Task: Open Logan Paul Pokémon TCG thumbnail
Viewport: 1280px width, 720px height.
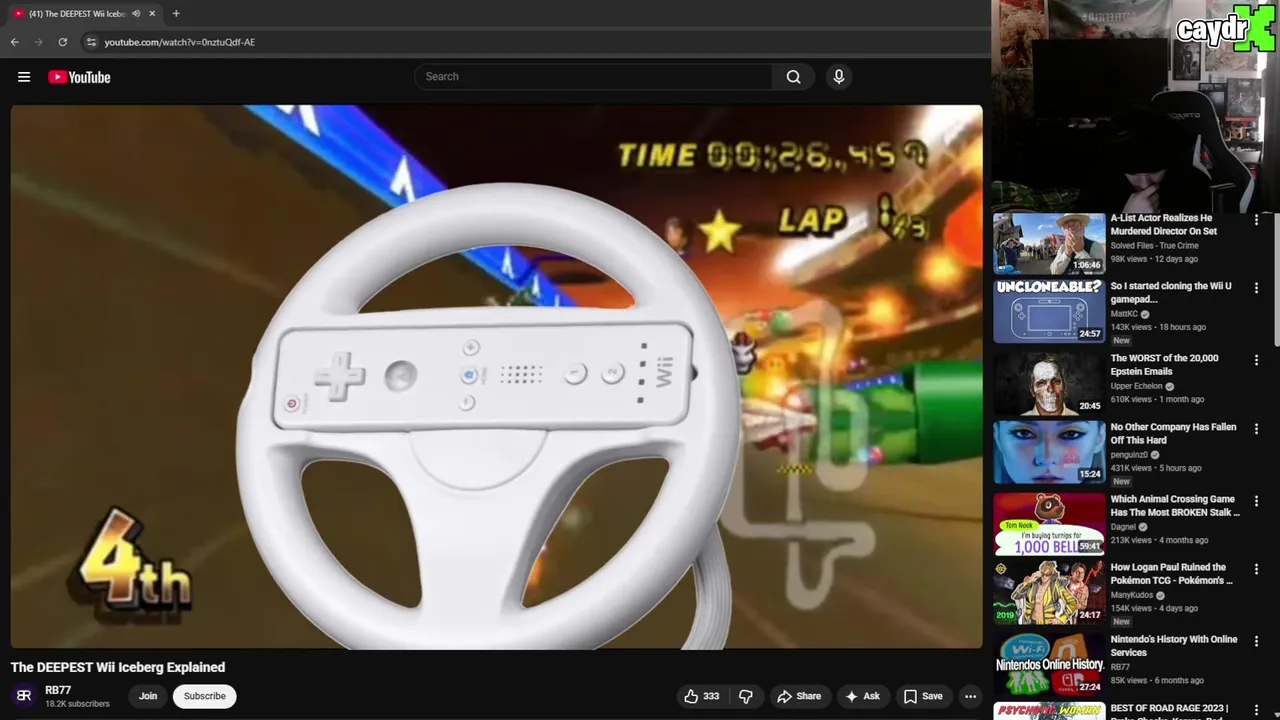Action: coord(1049,592)
